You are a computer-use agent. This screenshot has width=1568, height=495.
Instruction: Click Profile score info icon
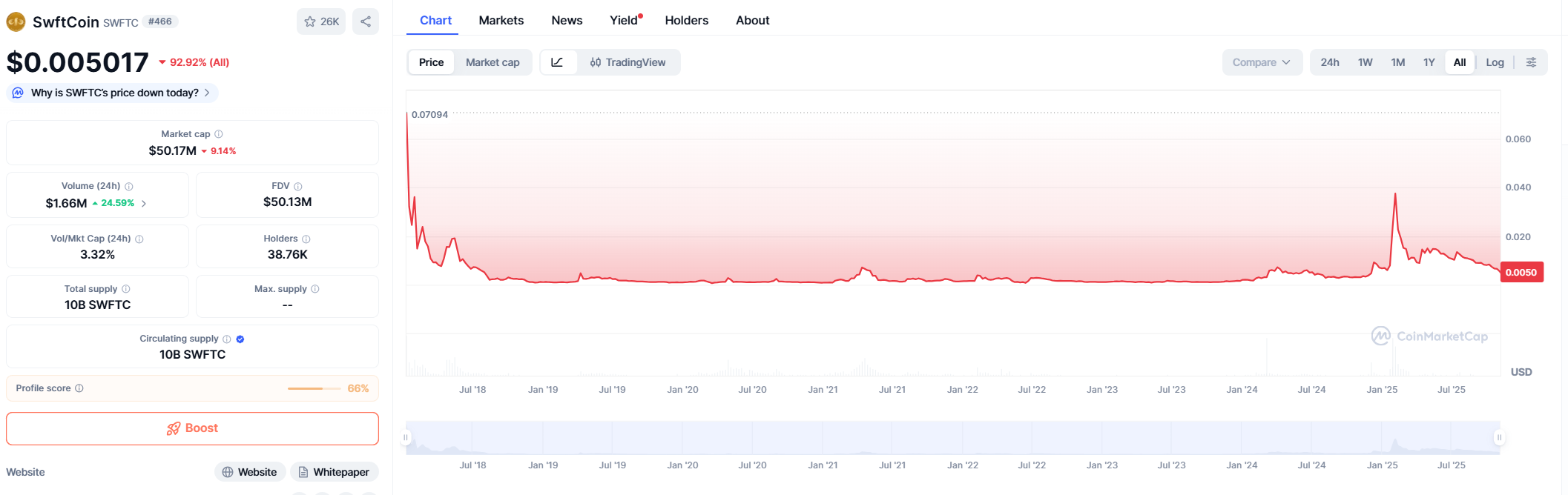coord(79,388)
